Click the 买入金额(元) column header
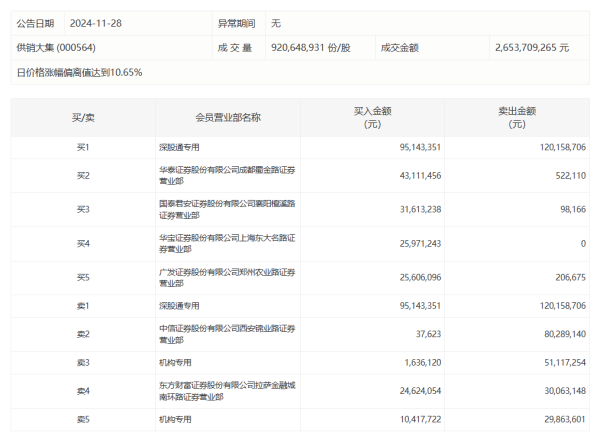Image resolution: width=600 pixels, height=446 pixels. [x=372, y=117]
